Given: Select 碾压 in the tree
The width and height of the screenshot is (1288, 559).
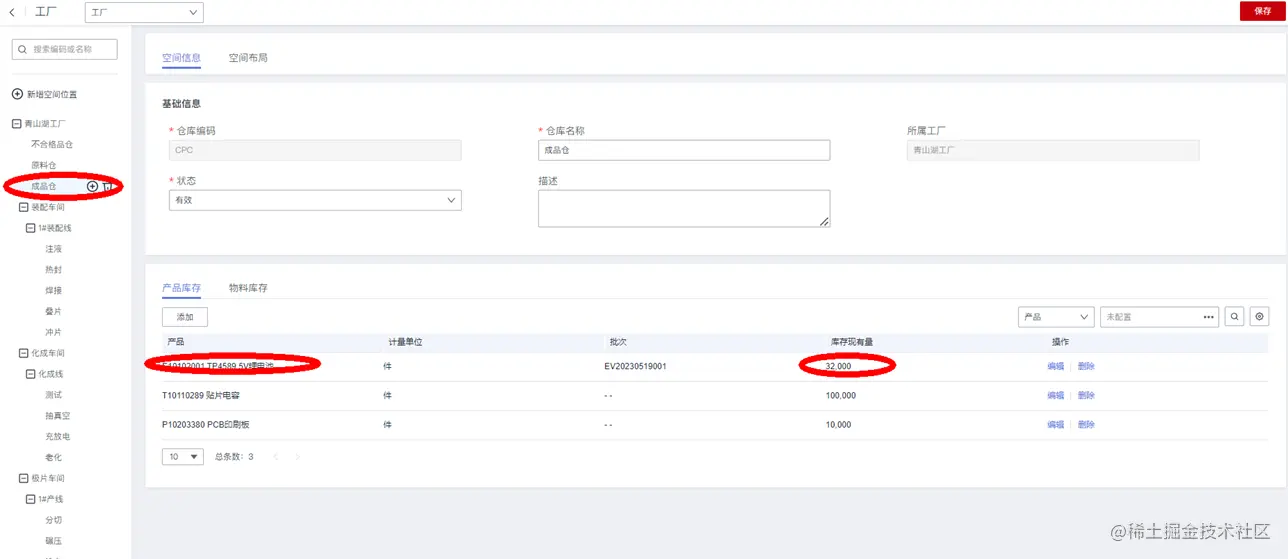Looking at the screenshot, I should tap(54, 541).
